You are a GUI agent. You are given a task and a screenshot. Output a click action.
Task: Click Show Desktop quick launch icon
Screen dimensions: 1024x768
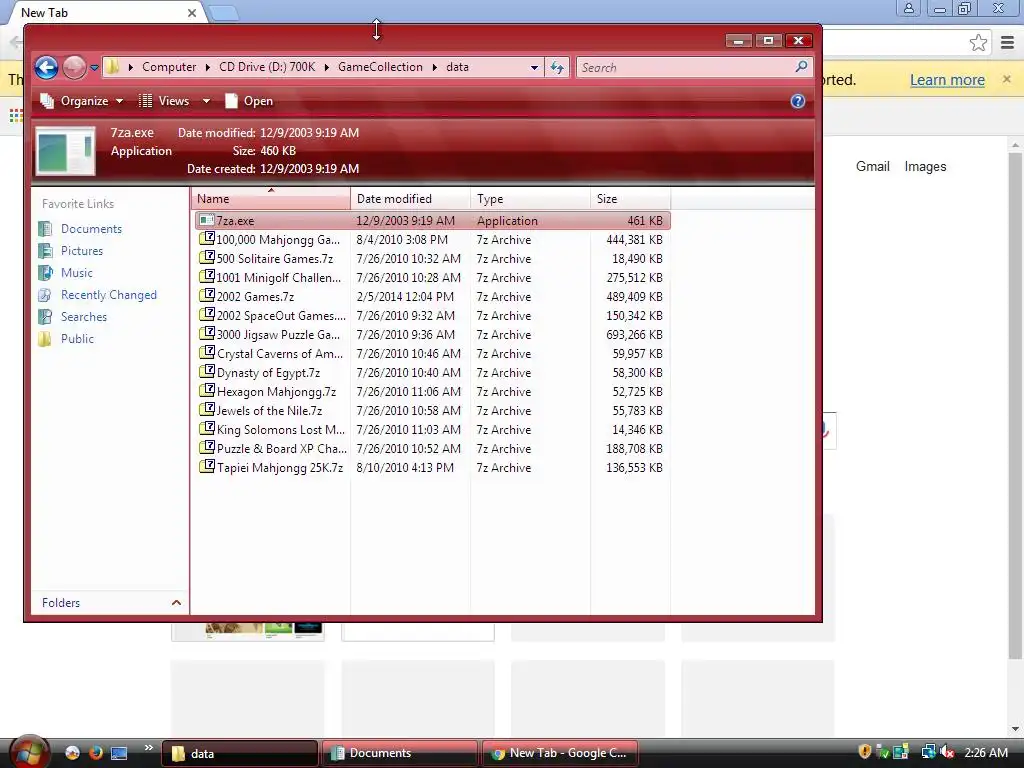pos(119,753)
